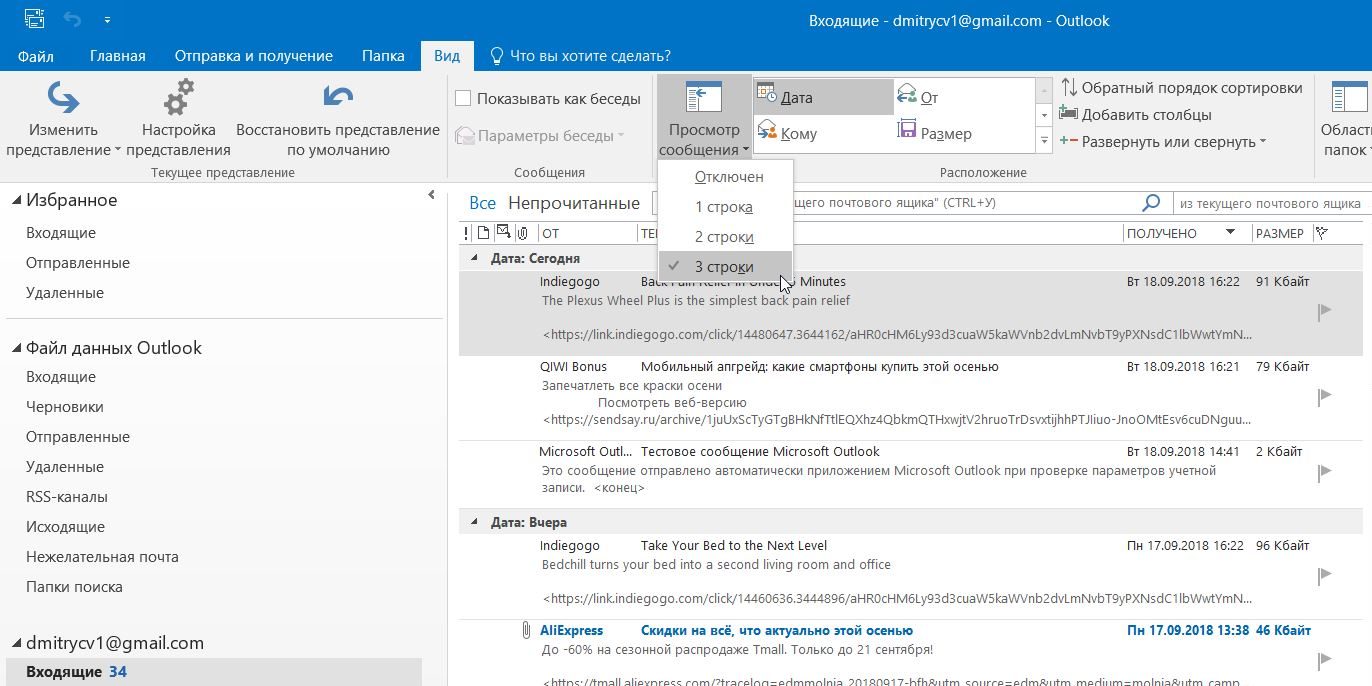Select 2 строки preview option

[x=725, y=237]
